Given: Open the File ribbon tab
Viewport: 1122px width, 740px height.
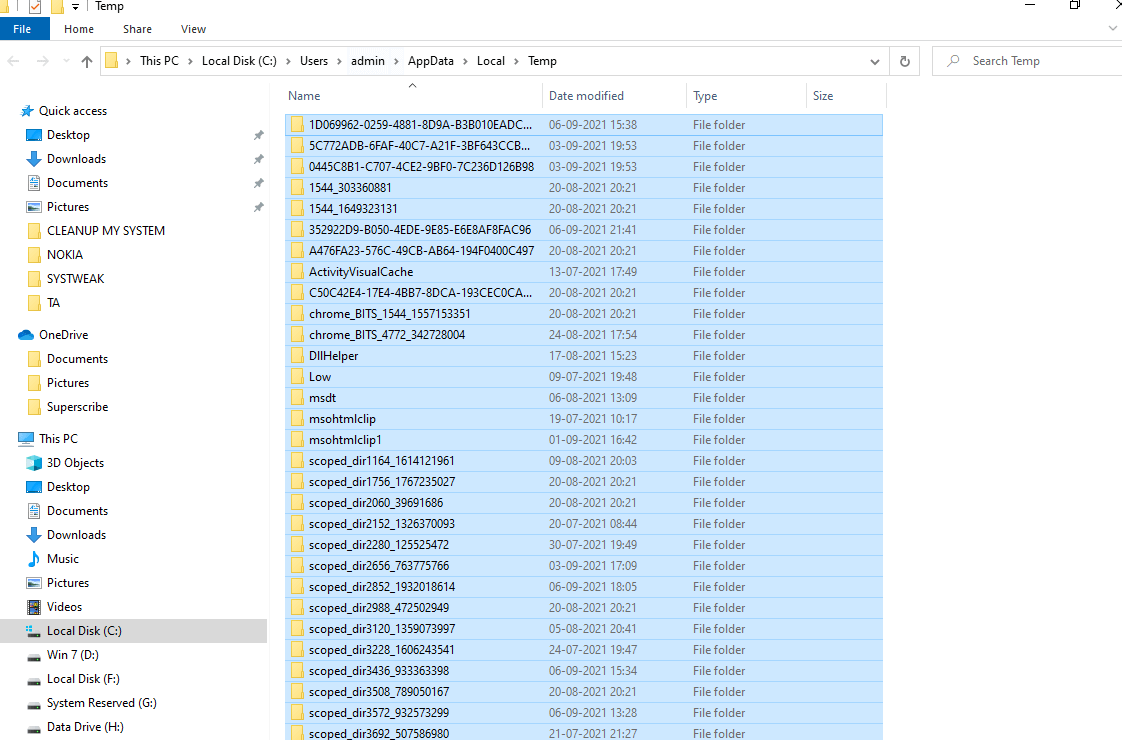Looking at the screenshot, I should [22, 29].
